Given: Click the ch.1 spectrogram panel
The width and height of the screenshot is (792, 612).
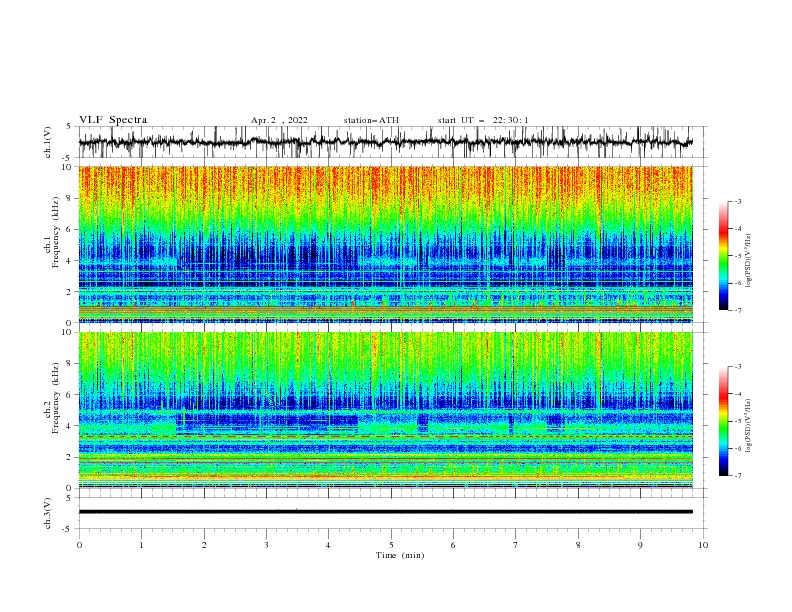Looking at the screenshot, I should tap(385, 244).
